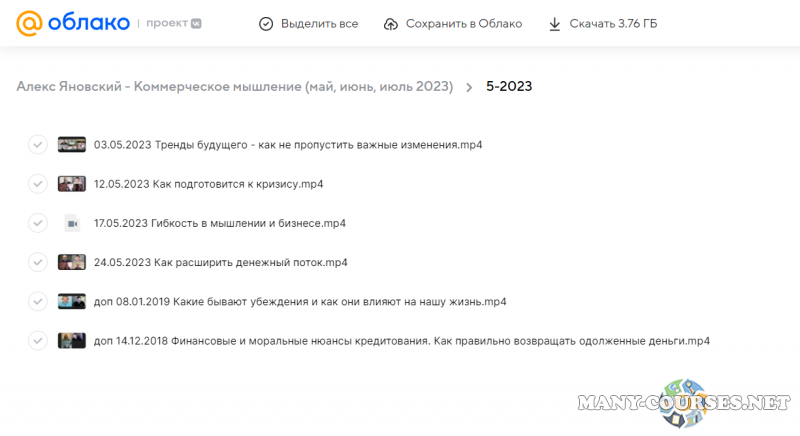This screenshot has height=436, width=800.
Task: Check the box for доп 14.12.2018 file
Action: tap(38, 340)
